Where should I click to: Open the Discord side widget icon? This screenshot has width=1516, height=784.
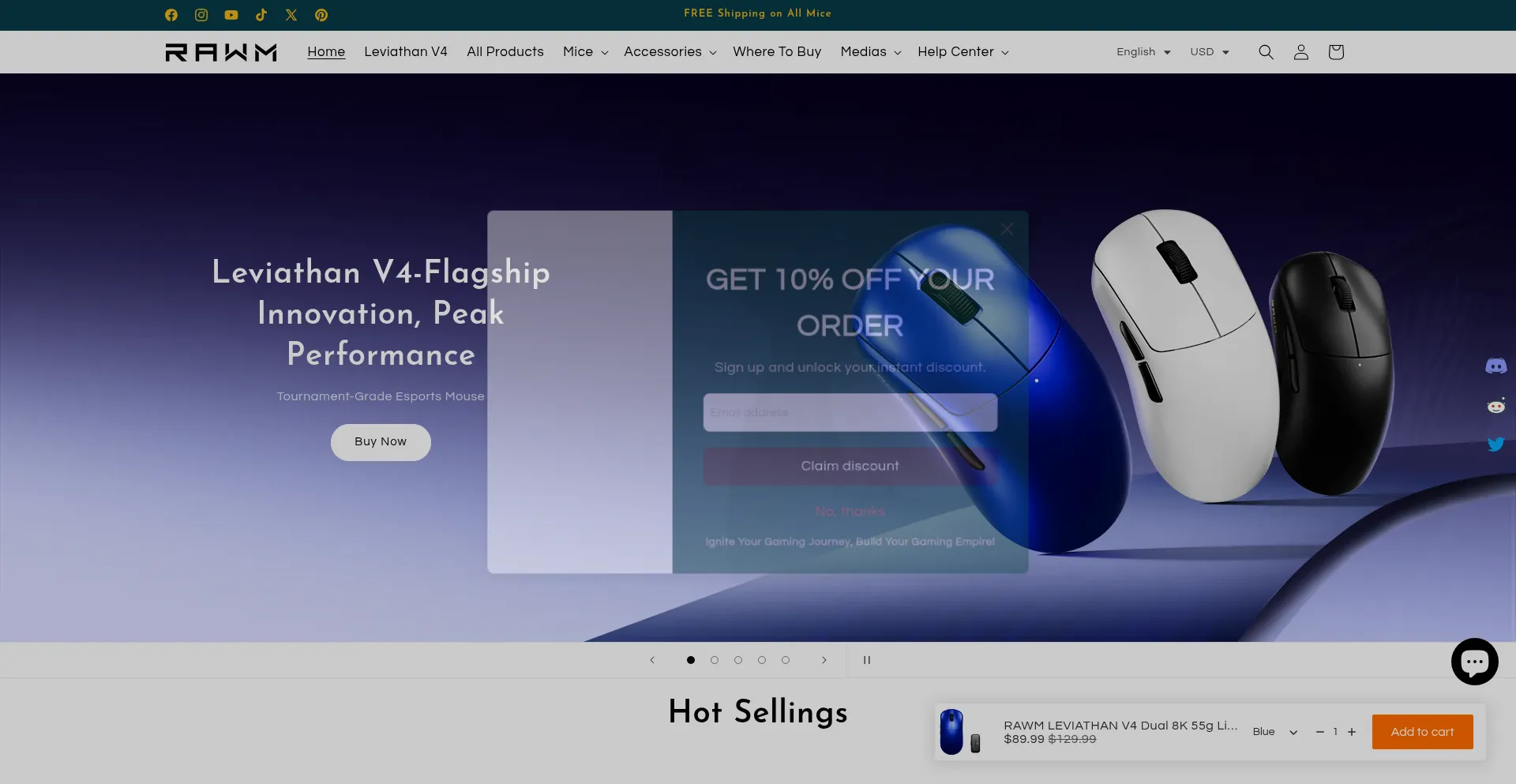[x=1496, y=366]
